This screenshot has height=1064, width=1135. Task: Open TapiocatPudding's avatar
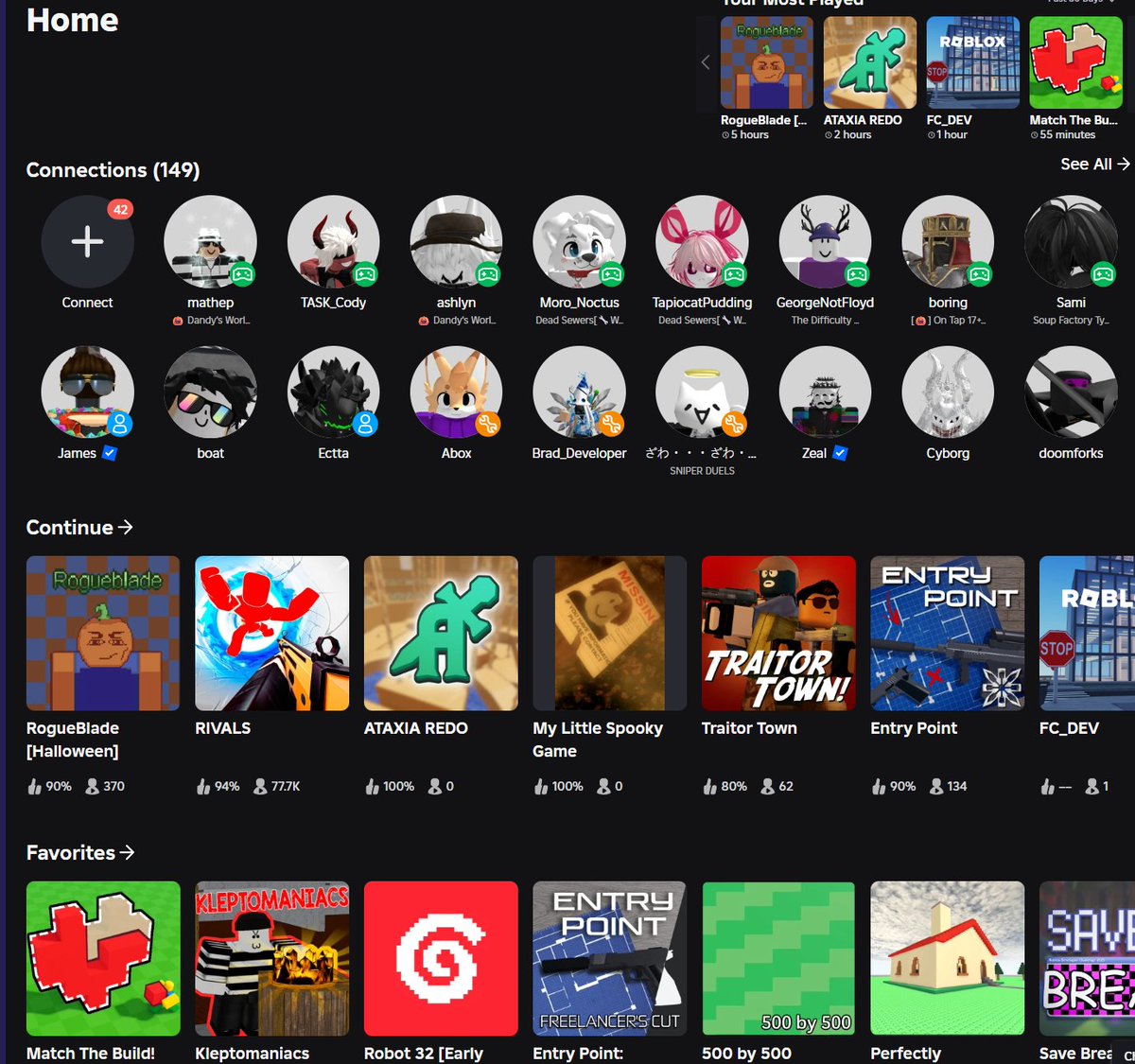(x=702, y=241)
